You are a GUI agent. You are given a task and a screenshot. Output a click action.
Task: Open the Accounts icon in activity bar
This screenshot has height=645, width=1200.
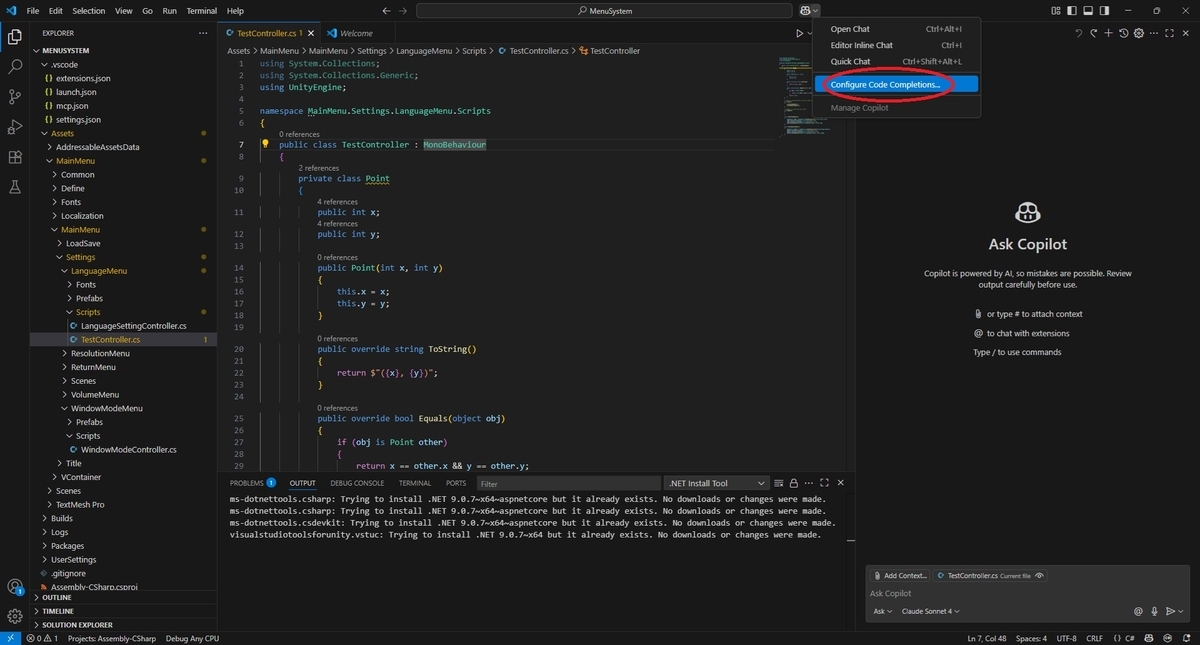coord(15,587)
